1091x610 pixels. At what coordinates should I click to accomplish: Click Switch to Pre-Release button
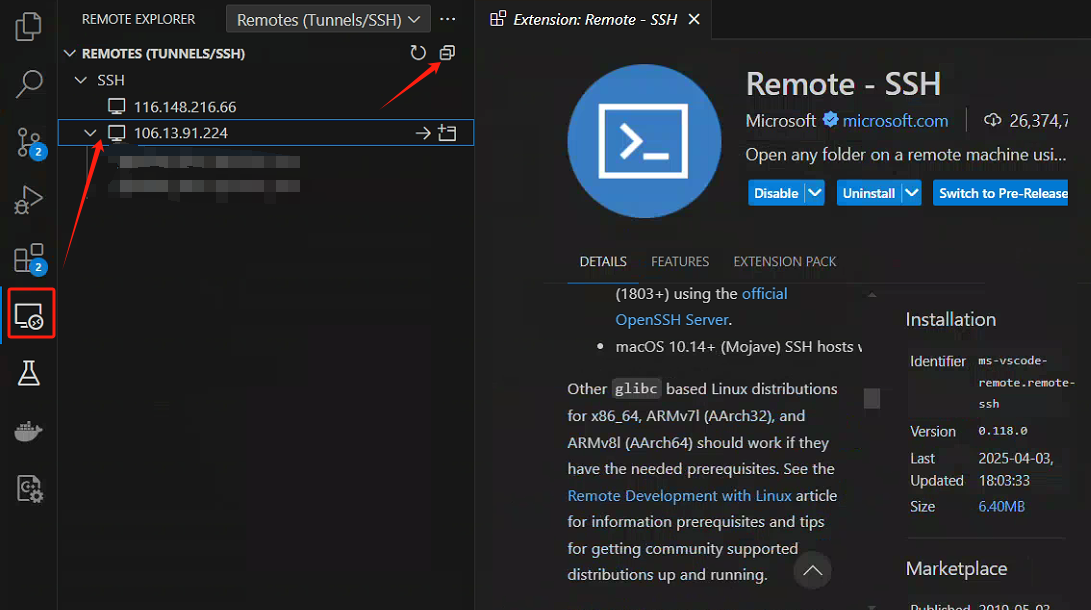click(x=1001, y=193)
